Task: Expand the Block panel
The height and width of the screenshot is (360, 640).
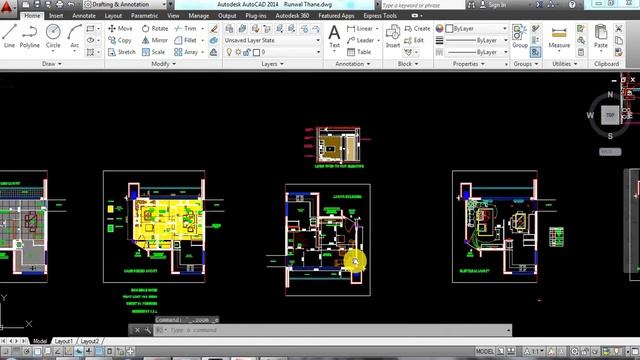Action: click(408, 64)
